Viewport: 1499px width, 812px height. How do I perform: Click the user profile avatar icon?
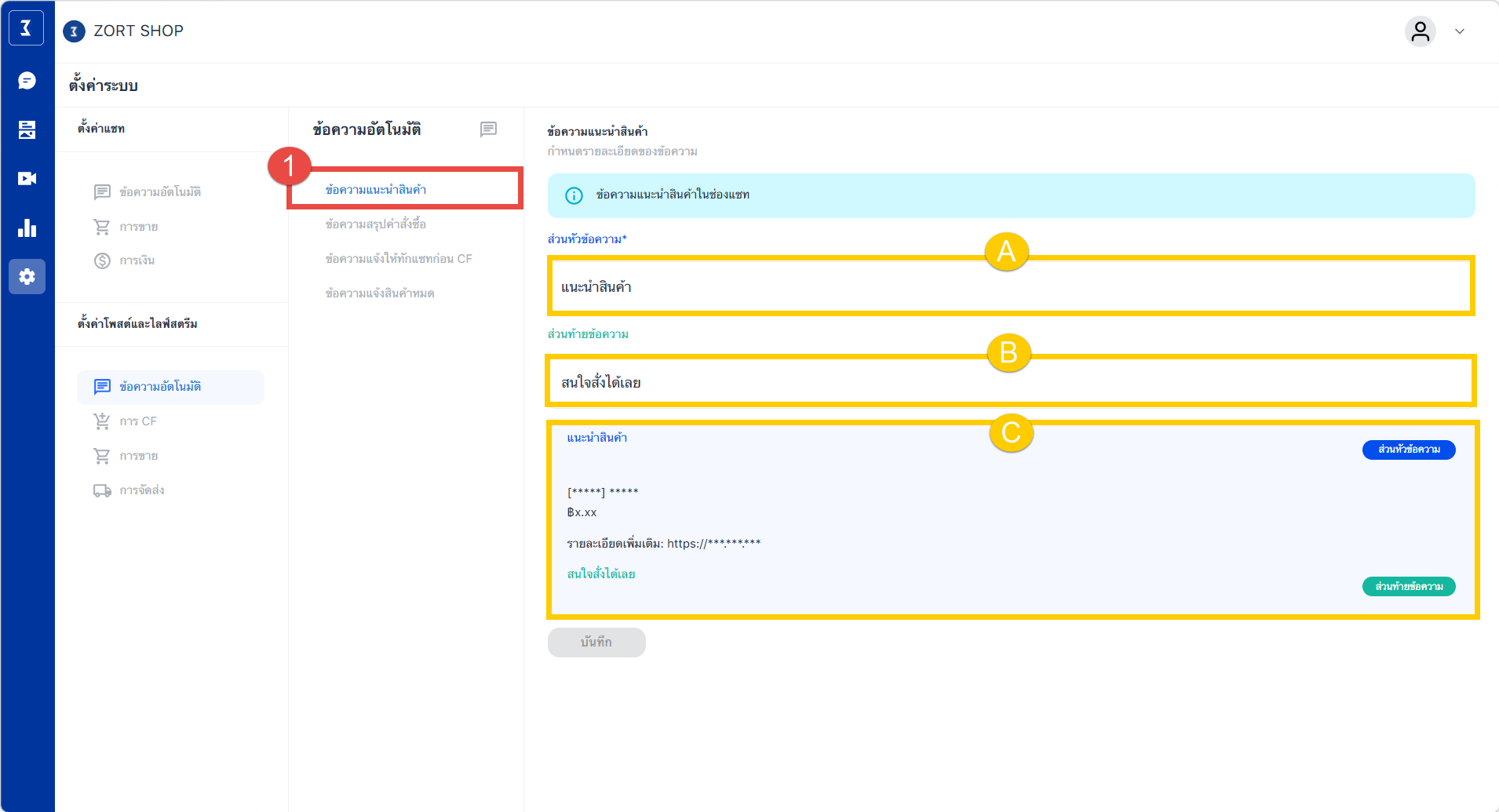pos(1420,31)
